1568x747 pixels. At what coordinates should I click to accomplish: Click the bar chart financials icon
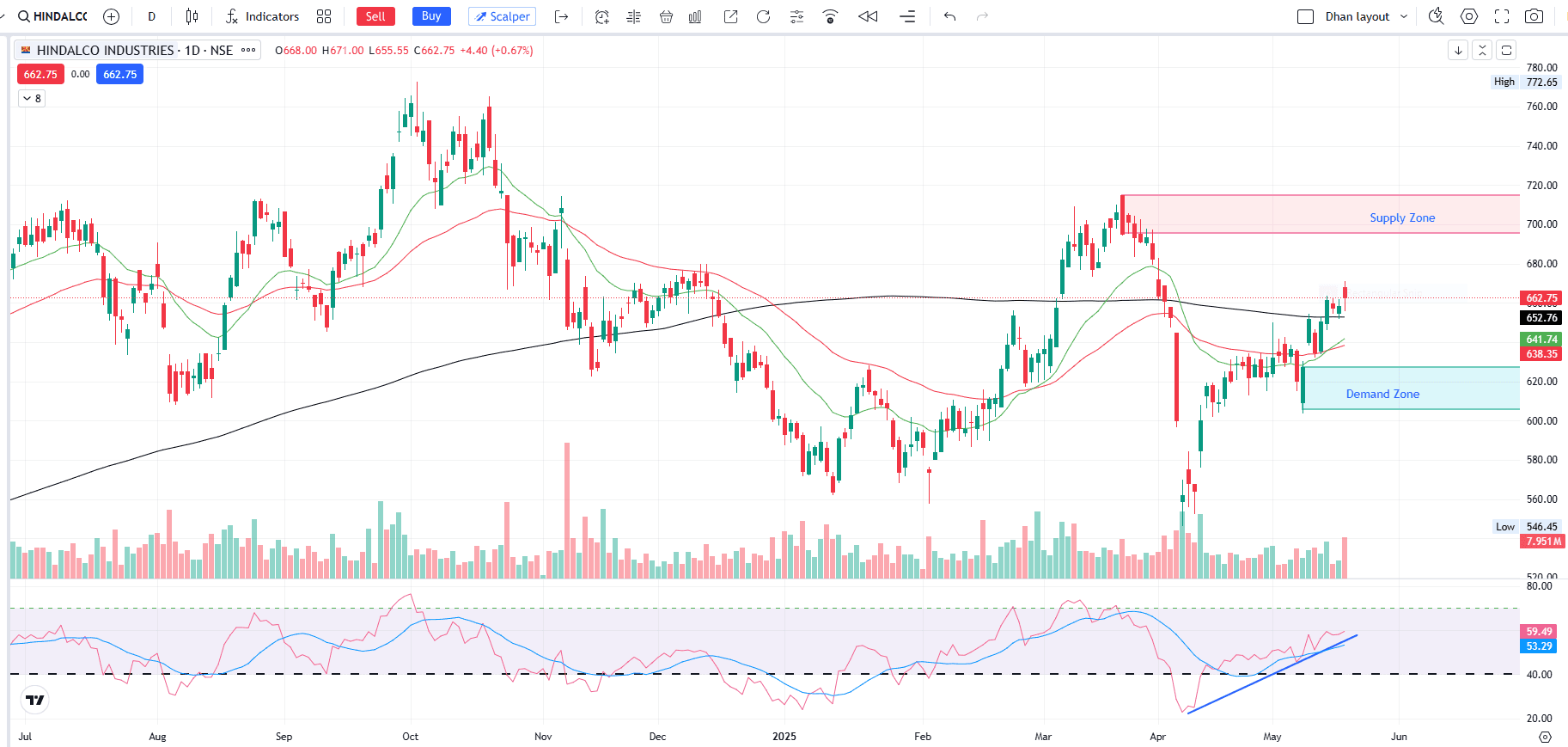click(x=695, y=16)
